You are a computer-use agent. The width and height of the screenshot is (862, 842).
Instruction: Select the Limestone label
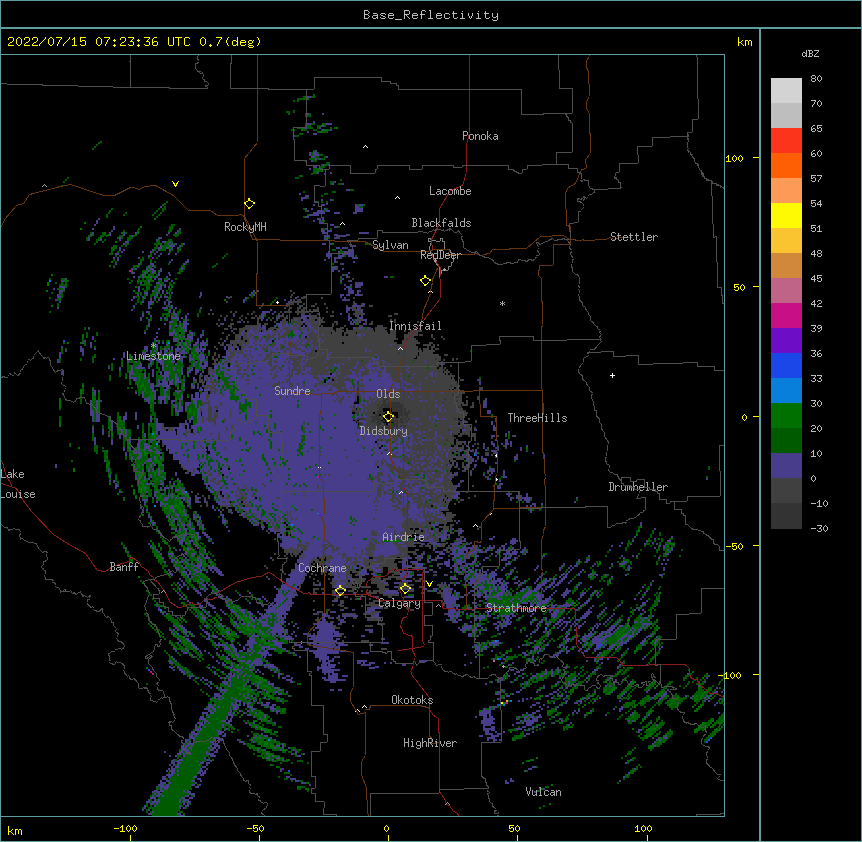[x=153, y=356]
